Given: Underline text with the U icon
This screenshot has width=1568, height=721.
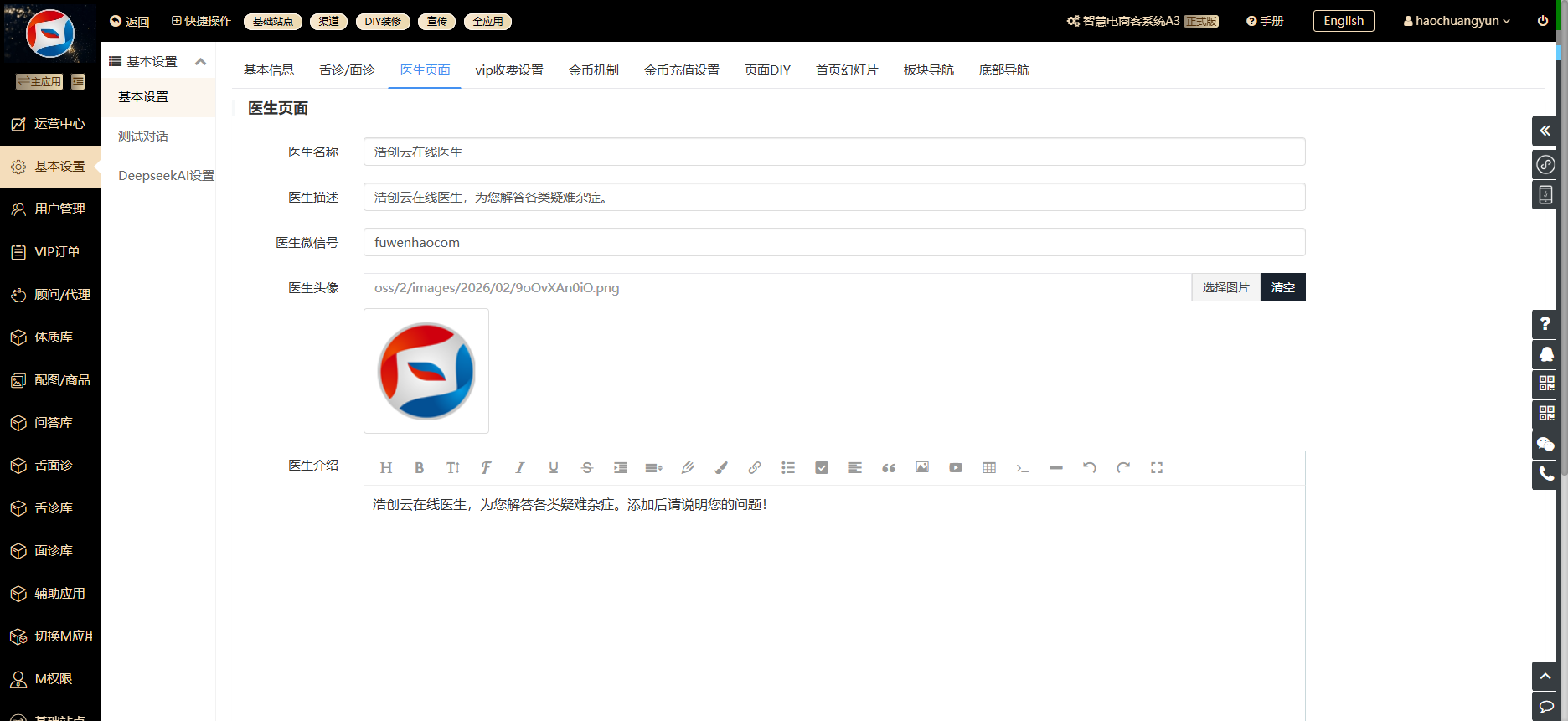Looking at the screenshot, I should pyautogui.click(x=554, y=468).
